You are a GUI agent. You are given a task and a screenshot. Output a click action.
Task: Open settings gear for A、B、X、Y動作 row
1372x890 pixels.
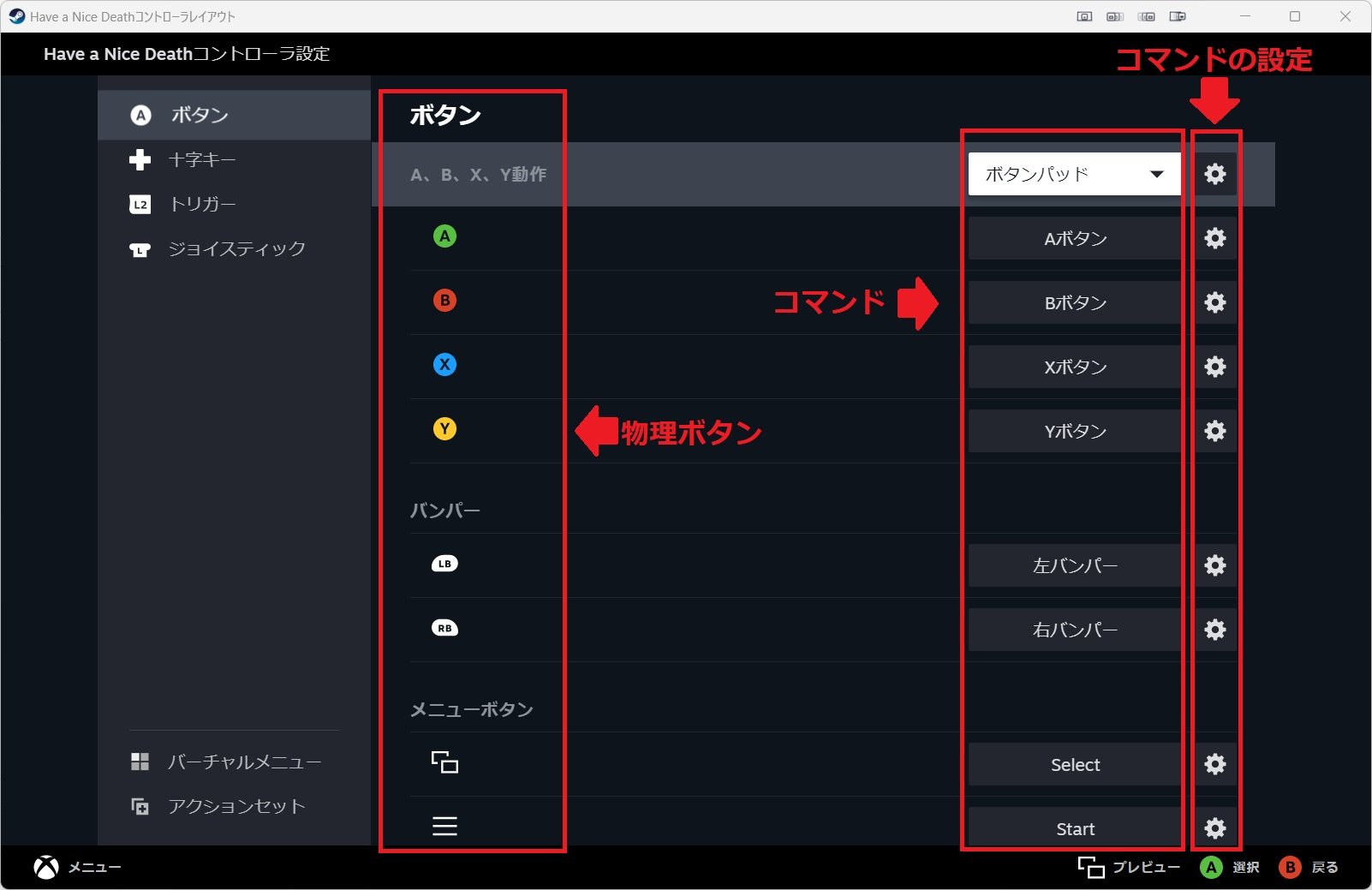(1214, 174)
